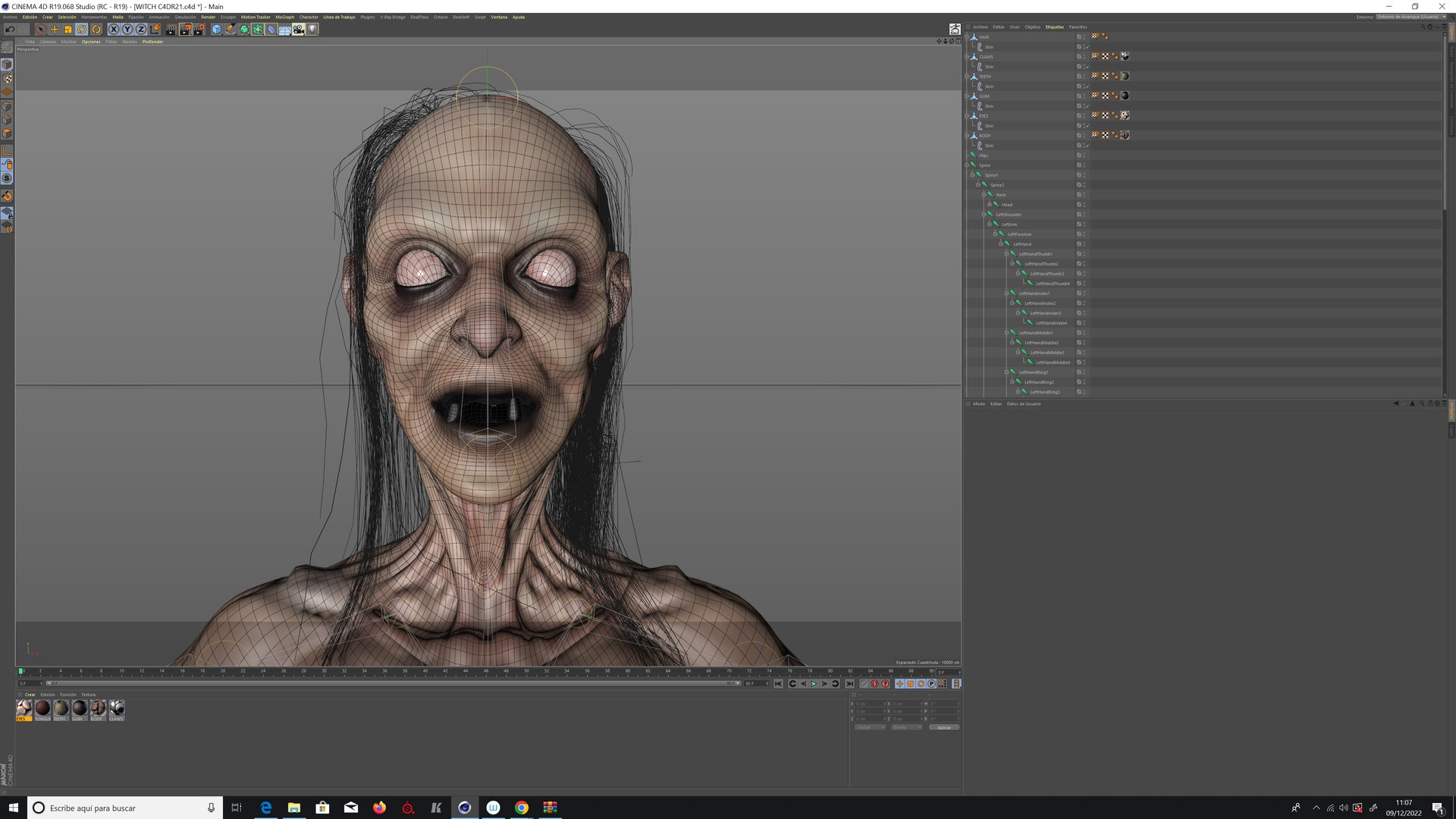Image resolution: width=1456 pixels, height=819 pixels.
Task: Add a Light object
Action: 312,30
